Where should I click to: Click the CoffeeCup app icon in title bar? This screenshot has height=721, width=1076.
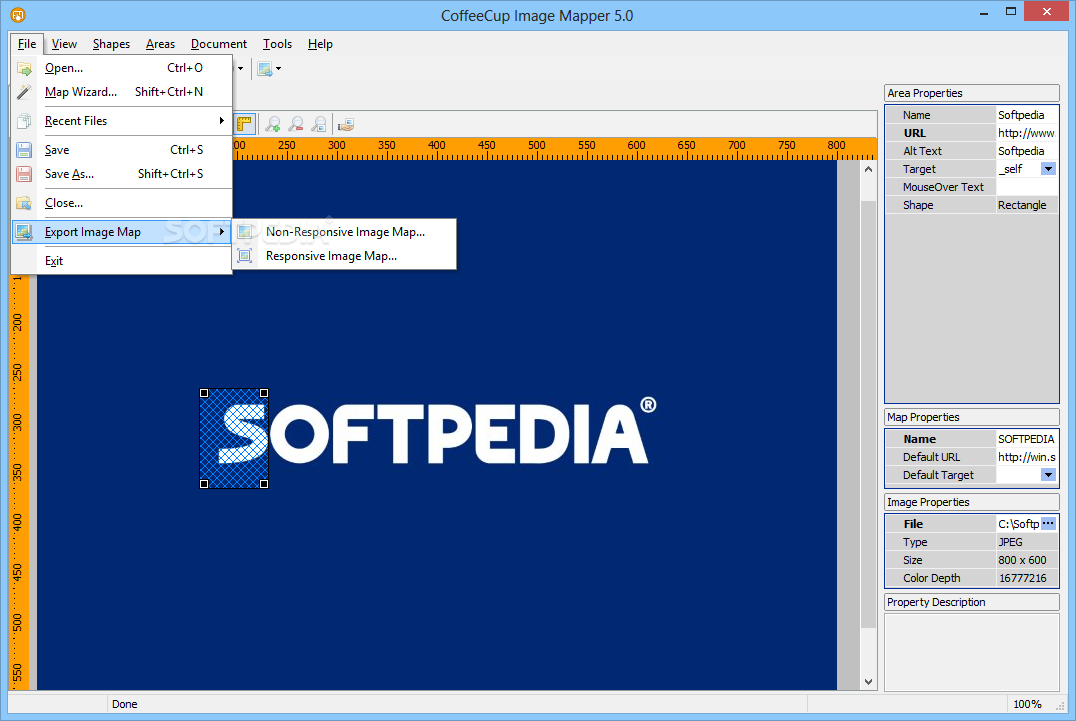(18, 14)
